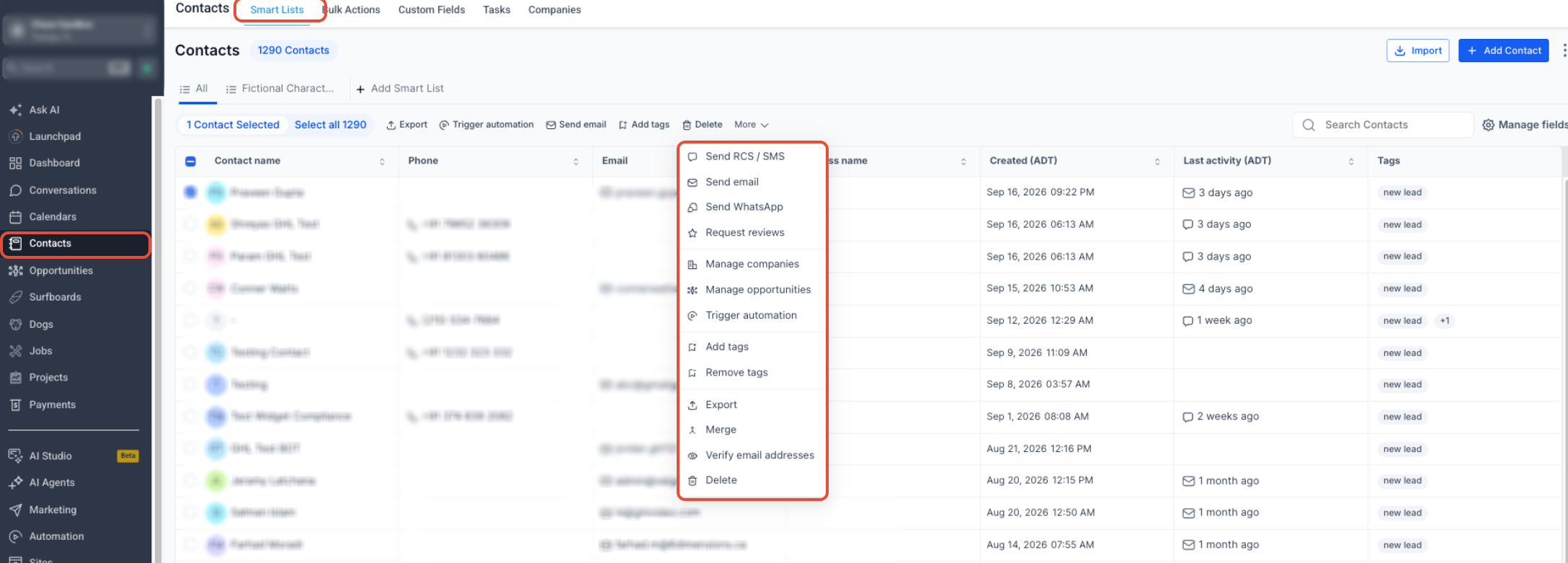Viewport: 1568px width, 563px height.
Task: Open the three-dot menu beside Add Contact
Action: click(1564, 50)
